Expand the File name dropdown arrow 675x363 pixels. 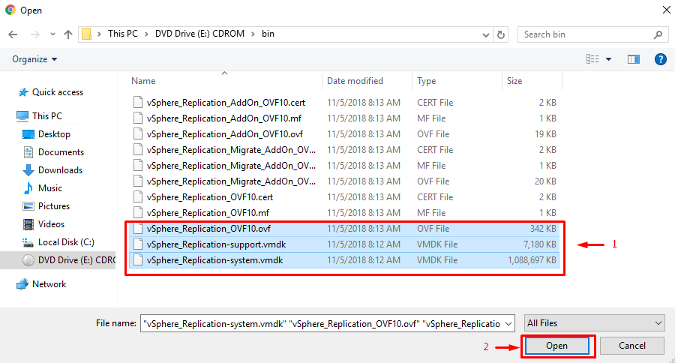509,323
